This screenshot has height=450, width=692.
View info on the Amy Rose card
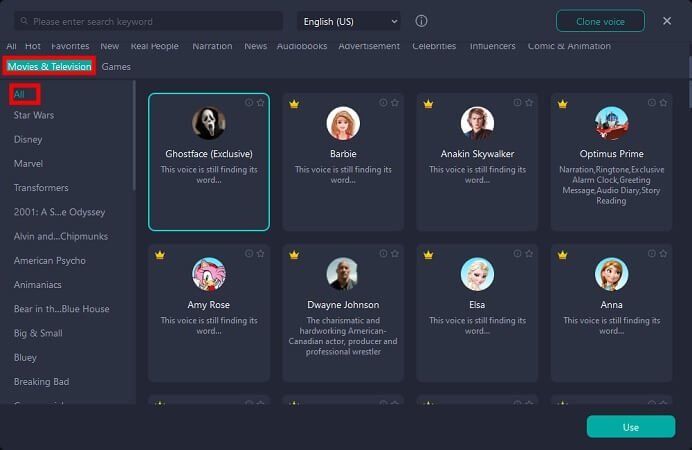pos(249,253)
